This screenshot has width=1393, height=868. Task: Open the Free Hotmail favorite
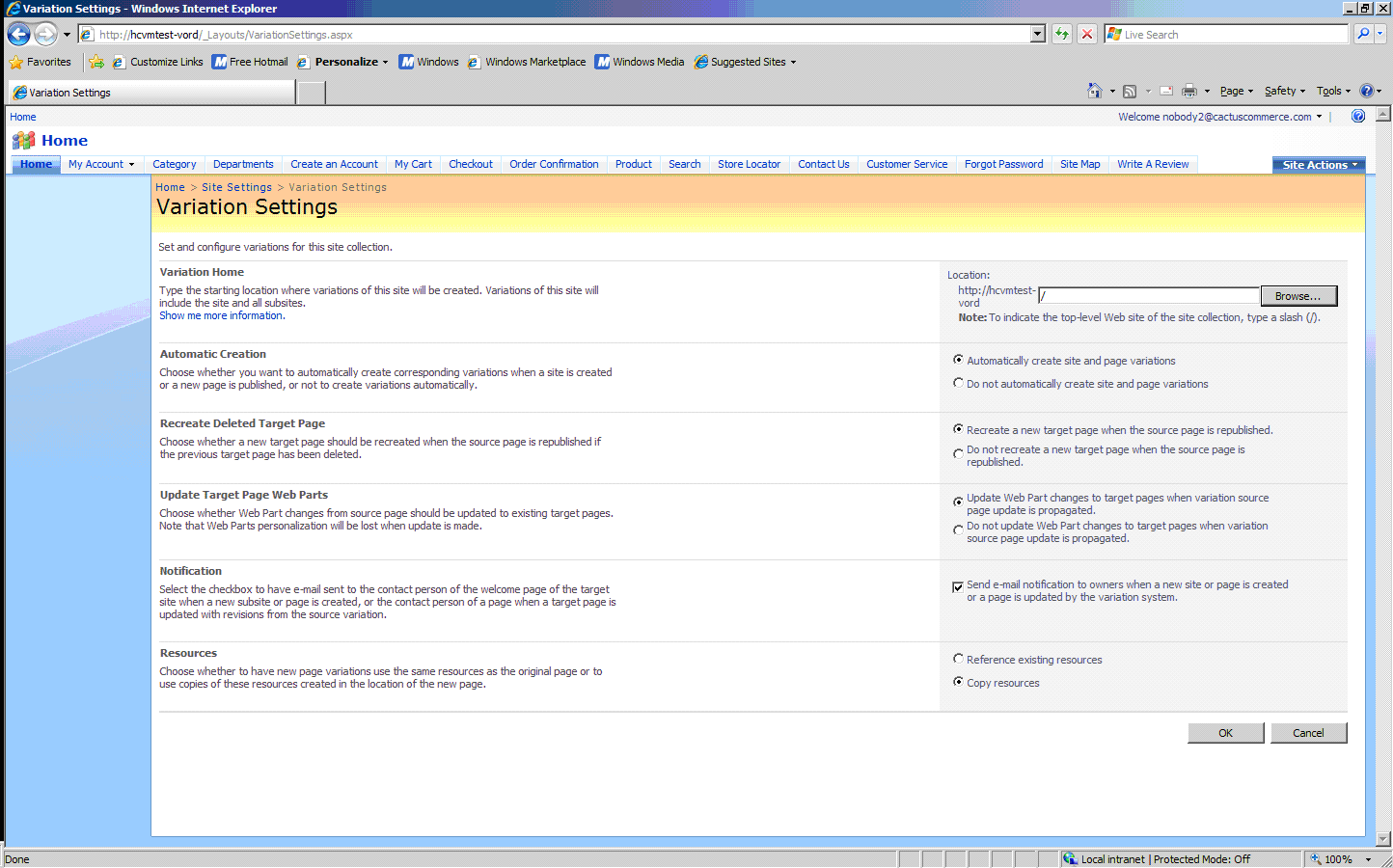coord(250,62)
